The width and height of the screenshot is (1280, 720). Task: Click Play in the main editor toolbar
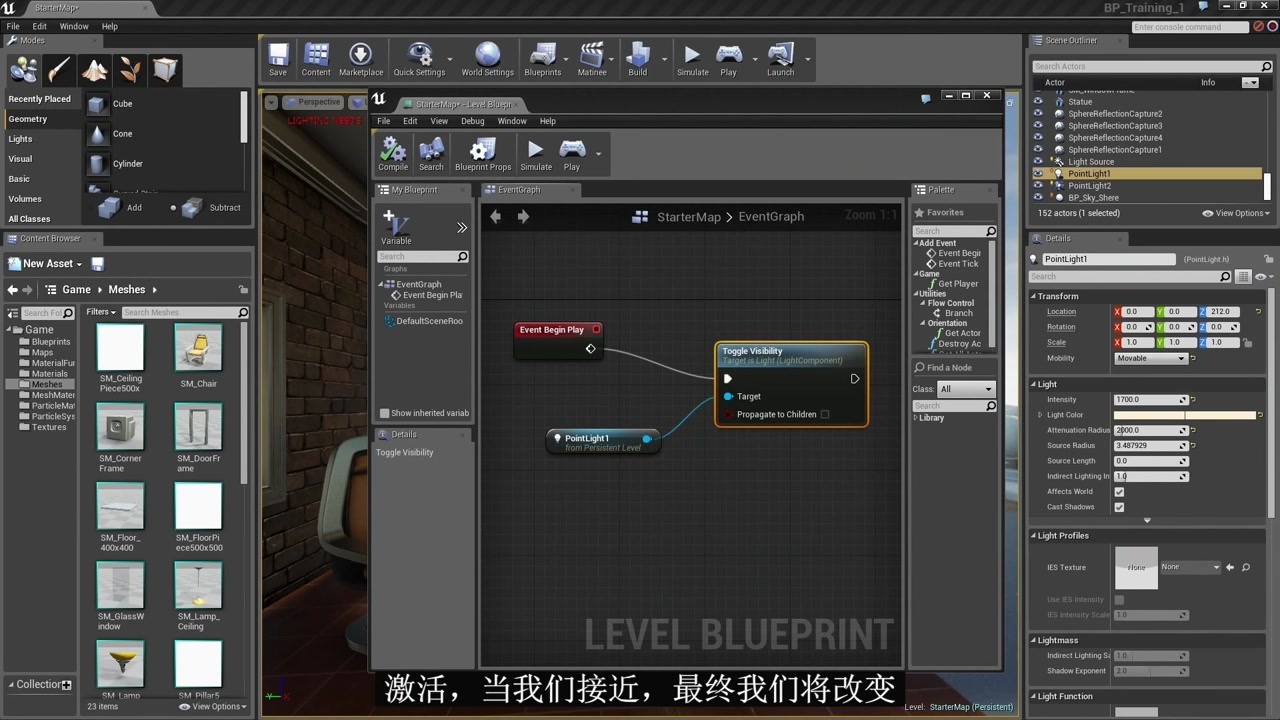click(x=729, y=59)
